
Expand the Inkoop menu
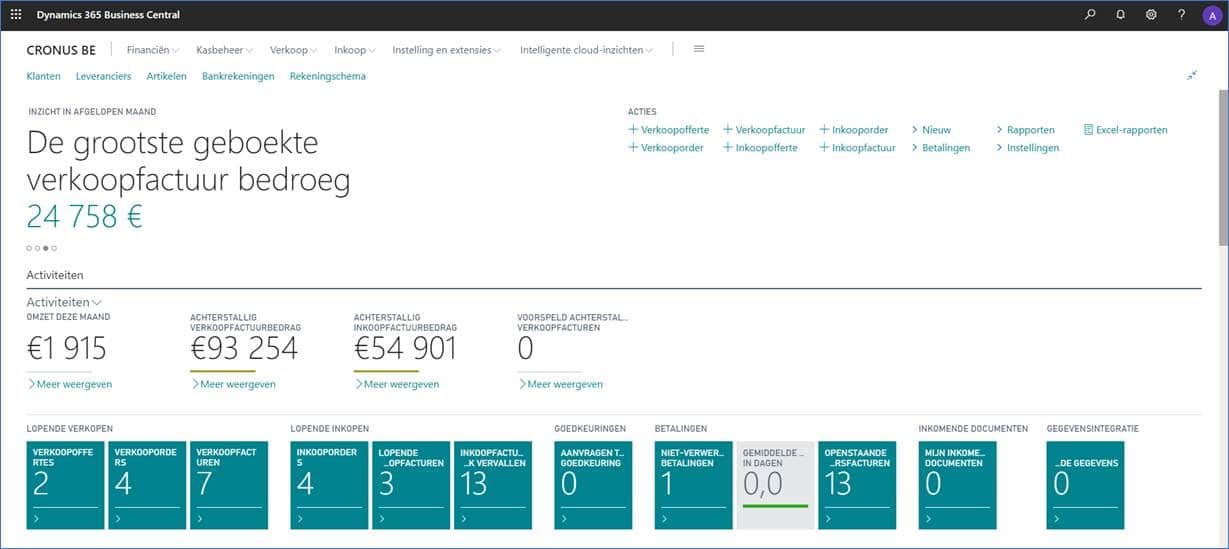point(355,50)
